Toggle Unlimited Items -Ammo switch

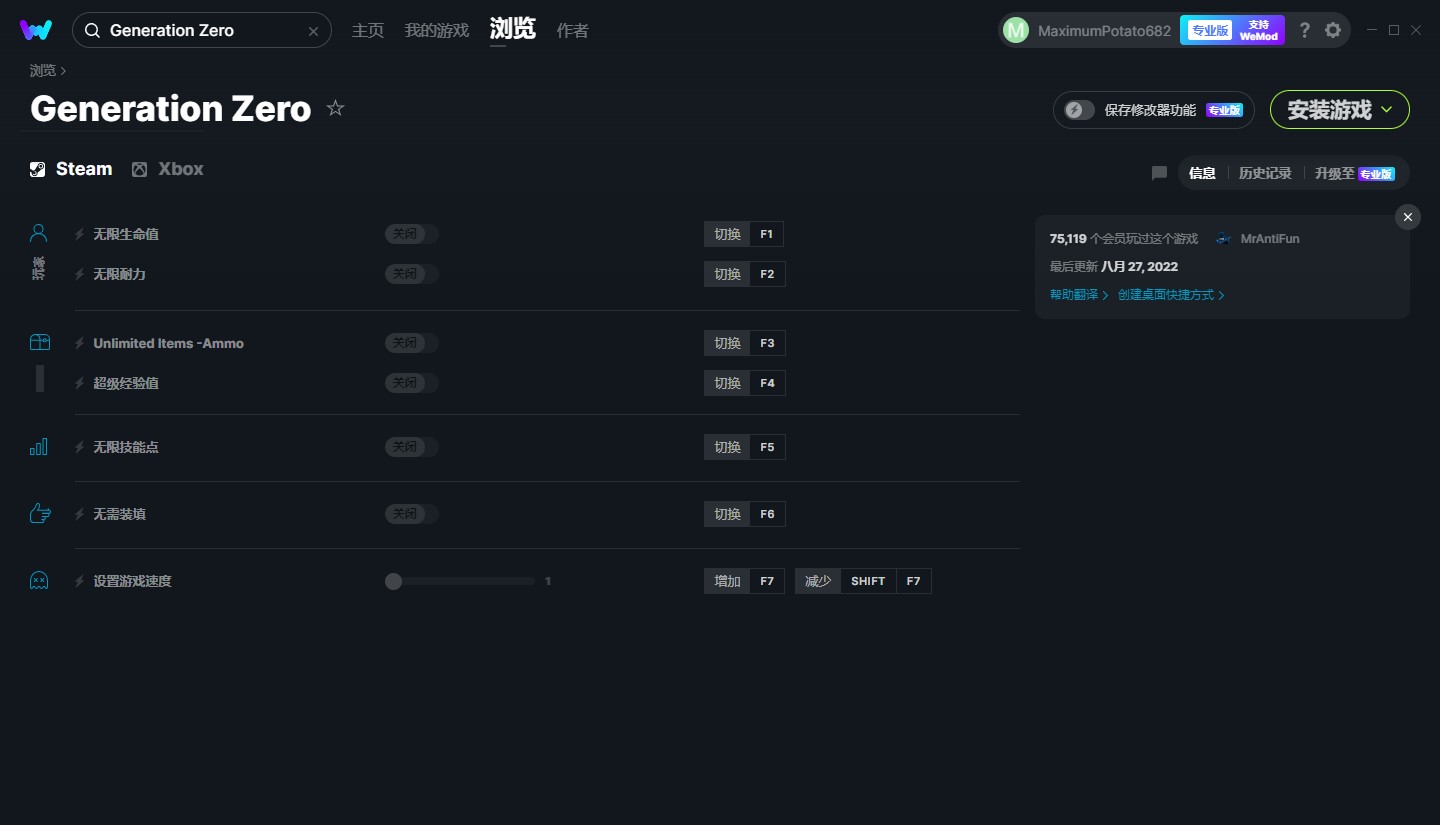coord(412,343)
